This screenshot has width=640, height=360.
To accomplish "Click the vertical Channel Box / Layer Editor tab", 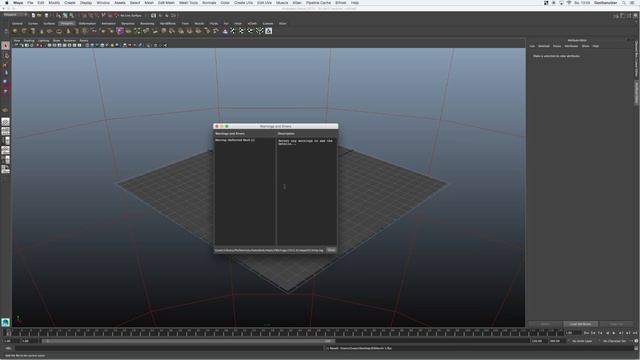I will coord(636,58).
